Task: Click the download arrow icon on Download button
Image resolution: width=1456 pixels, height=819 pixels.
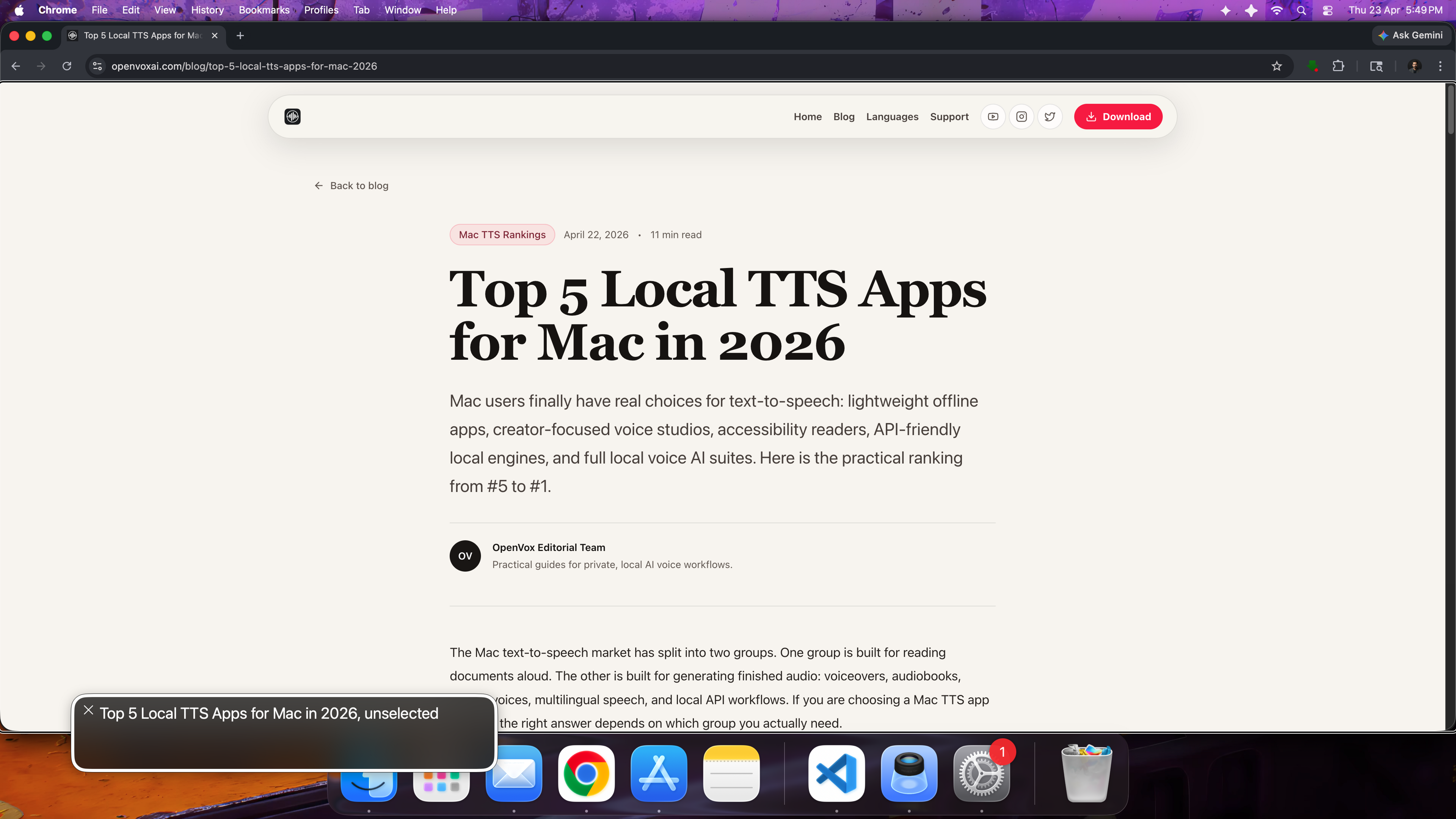Action: click(1091, 116)
